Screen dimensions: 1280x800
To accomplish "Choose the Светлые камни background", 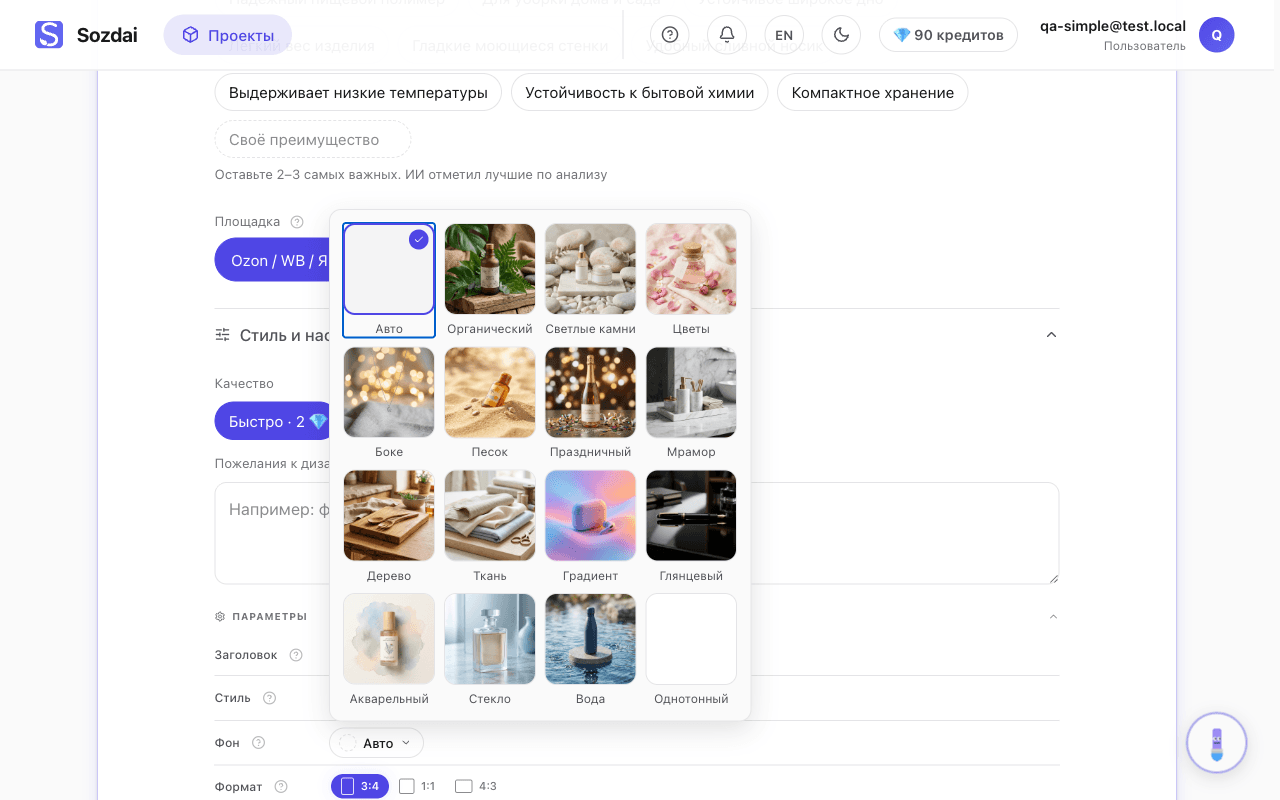I will (590, 269).
